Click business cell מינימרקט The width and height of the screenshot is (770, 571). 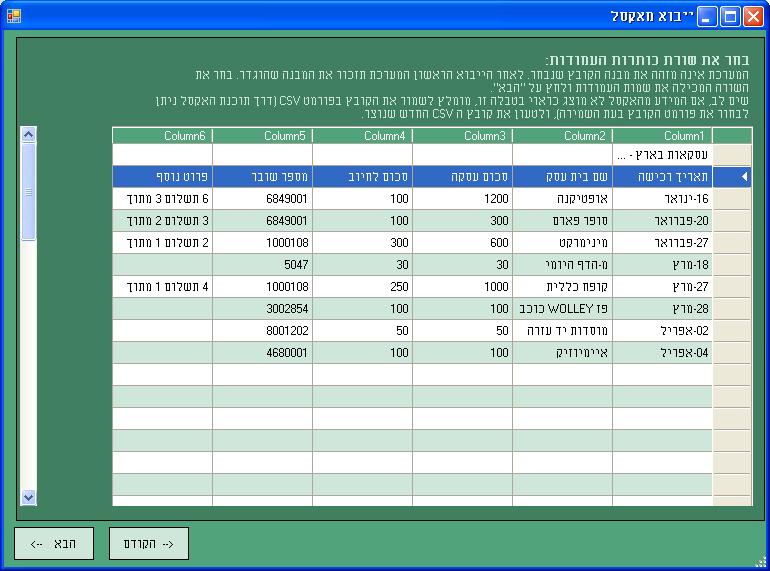click(x=562, y=243)
